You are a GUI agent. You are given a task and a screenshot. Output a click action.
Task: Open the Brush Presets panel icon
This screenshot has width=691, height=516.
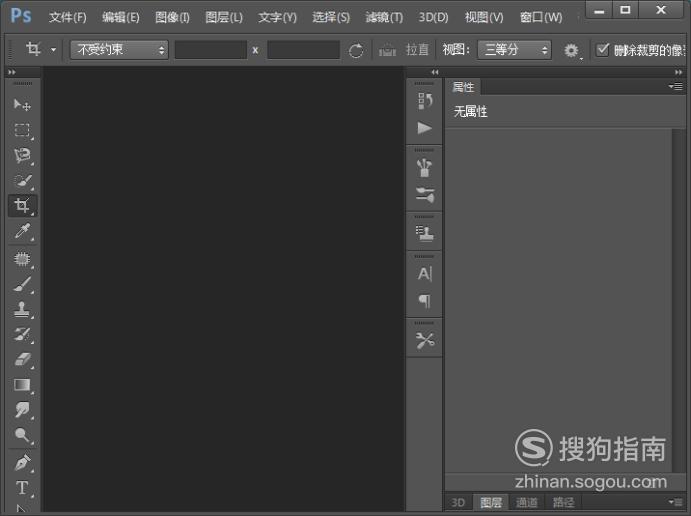[425, 195]
